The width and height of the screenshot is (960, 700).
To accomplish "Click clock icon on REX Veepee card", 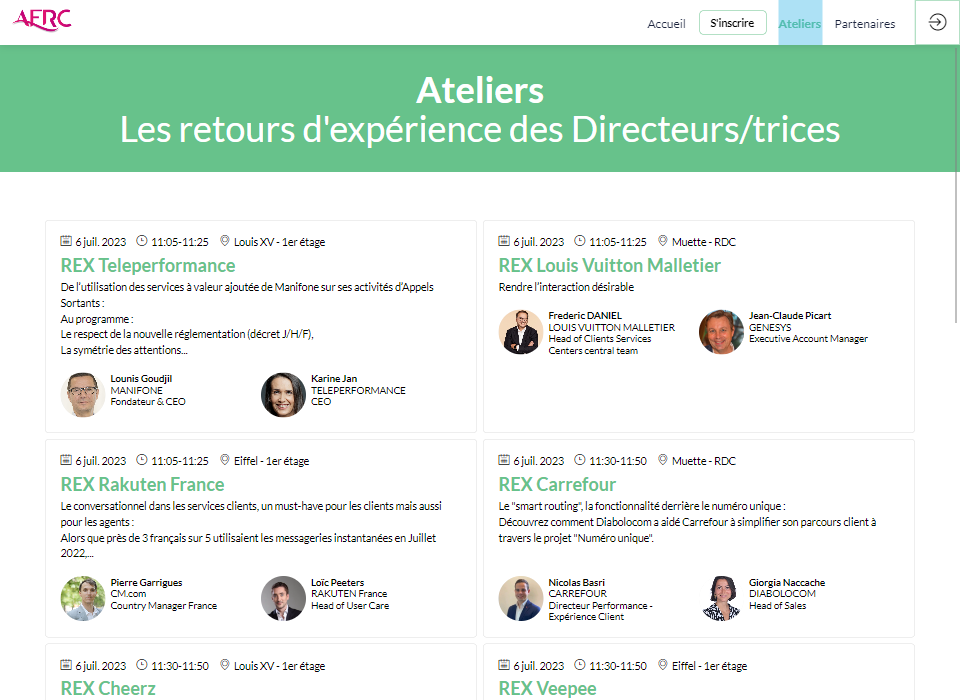I will (580, 664).
